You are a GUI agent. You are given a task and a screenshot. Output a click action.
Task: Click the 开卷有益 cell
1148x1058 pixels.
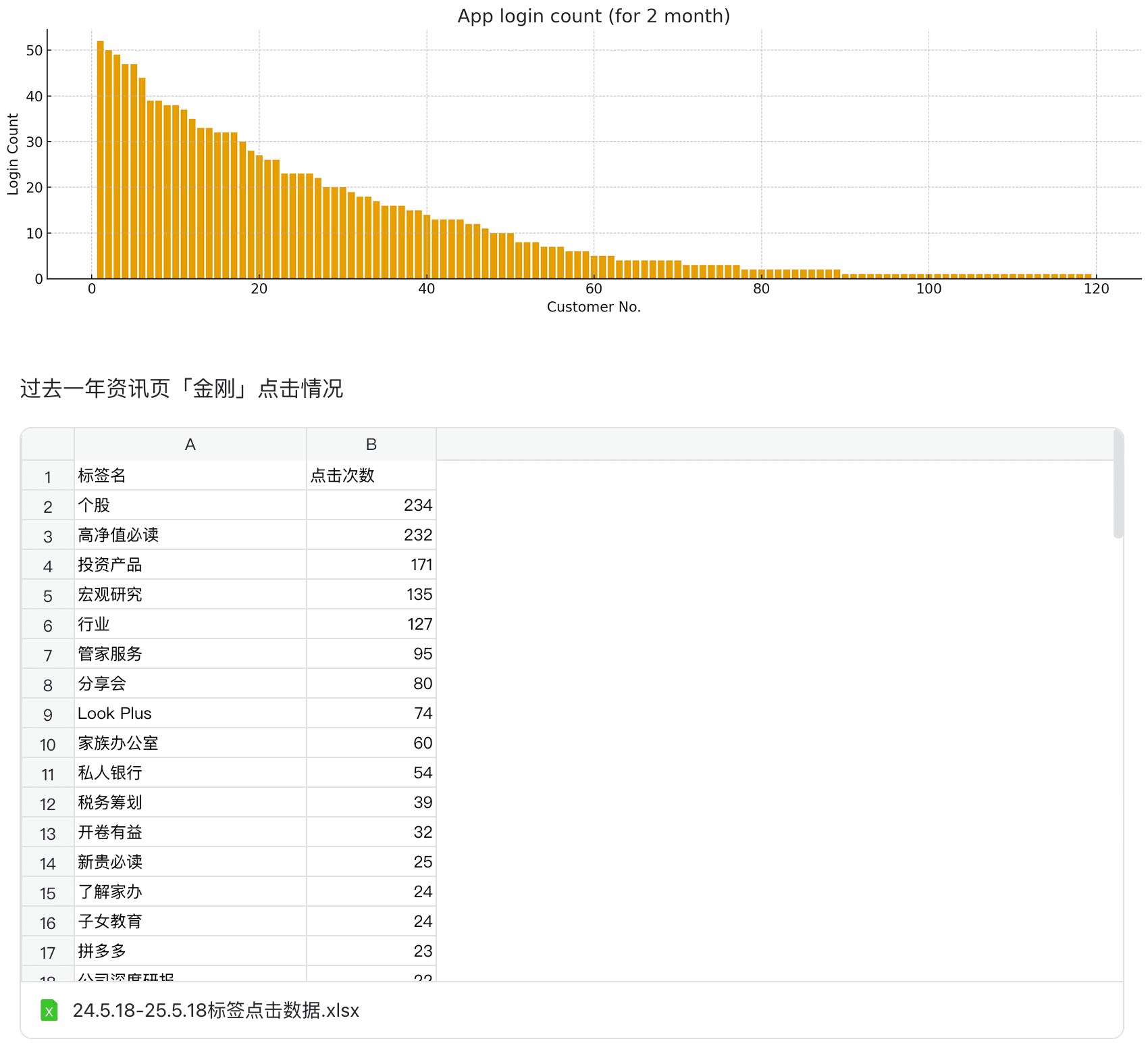(190, 832)
